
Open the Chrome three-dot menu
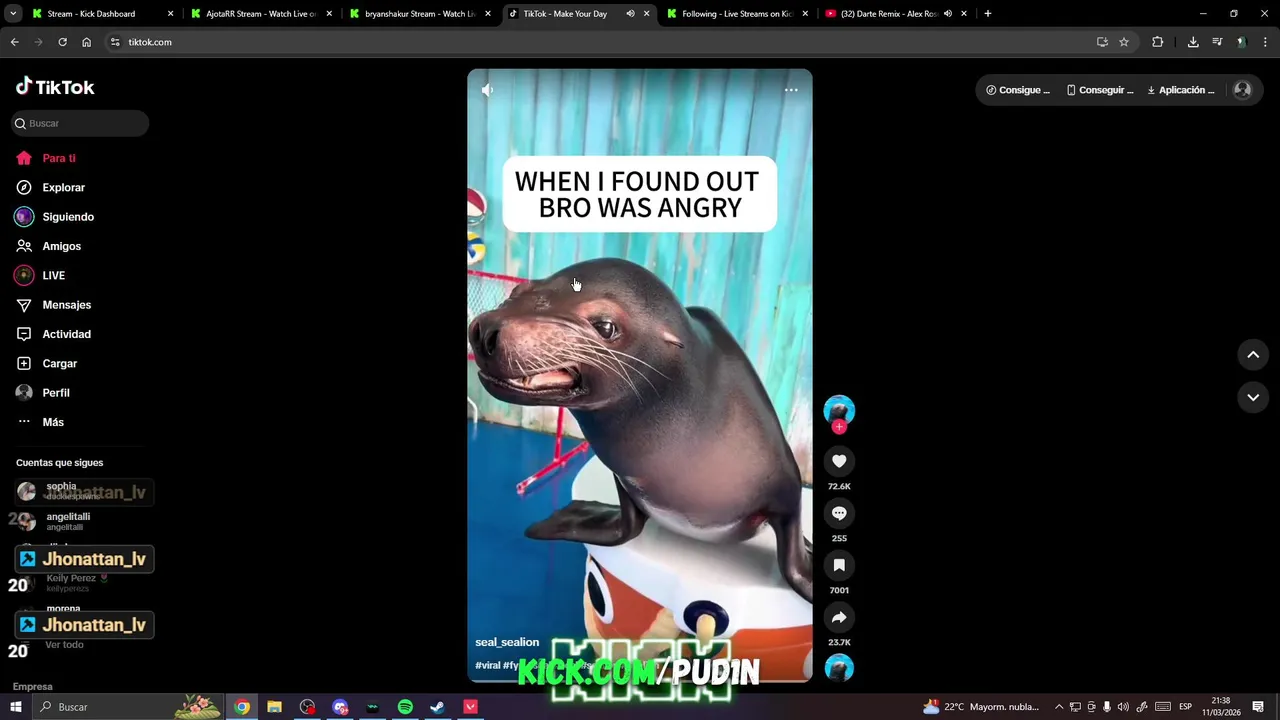pos(1265,42)
